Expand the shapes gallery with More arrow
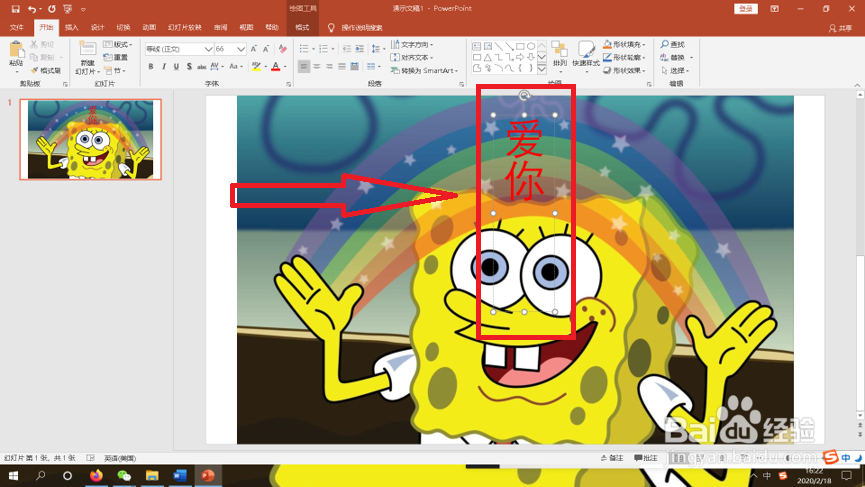The width and height of the screenshot is (865, 487). [x=542, y=69]
